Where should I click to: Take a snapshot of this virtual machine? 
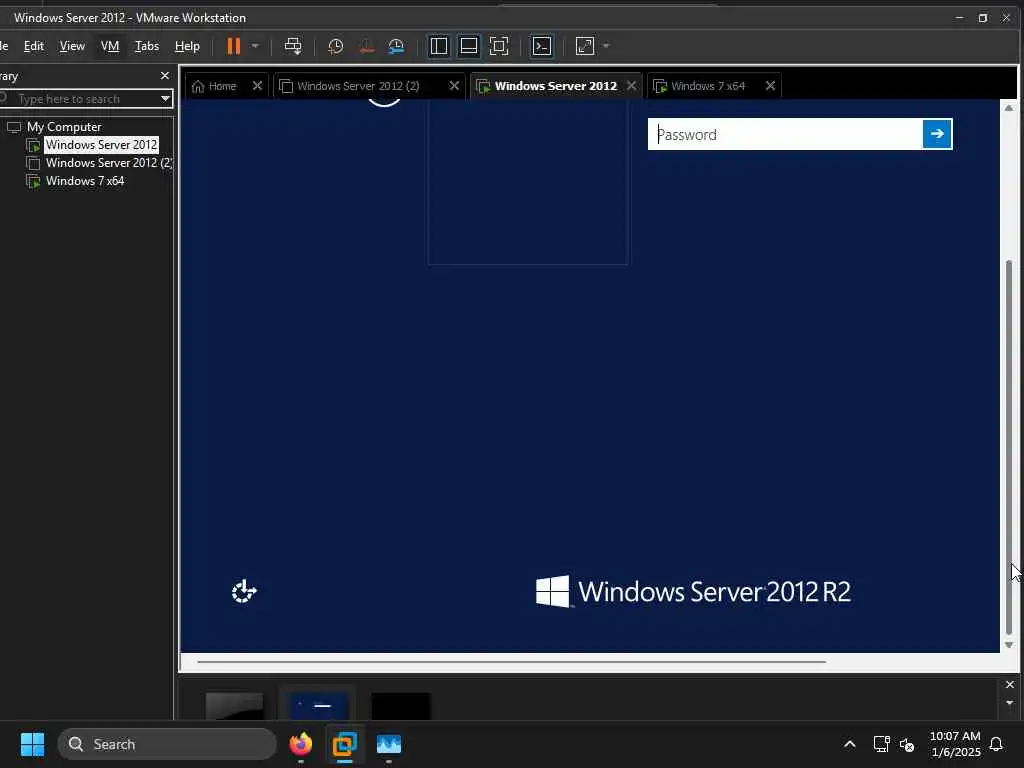[336, 46]
